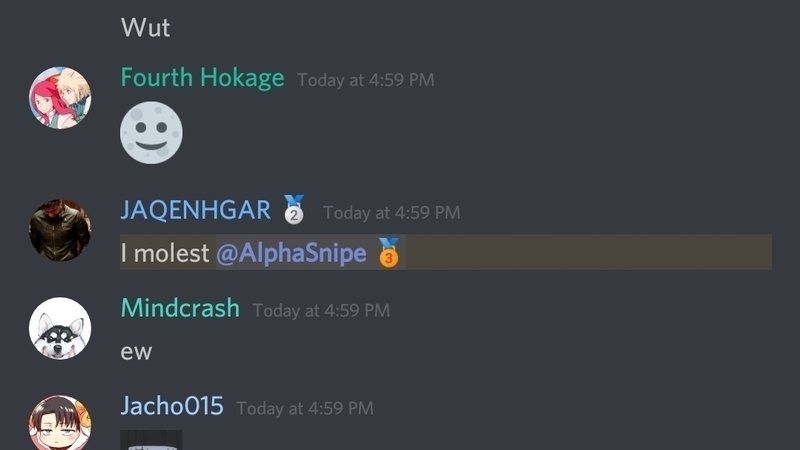Click the @AlphaSnipe mention
Viewport: 800px width, 450px height.
coord(291,253)
